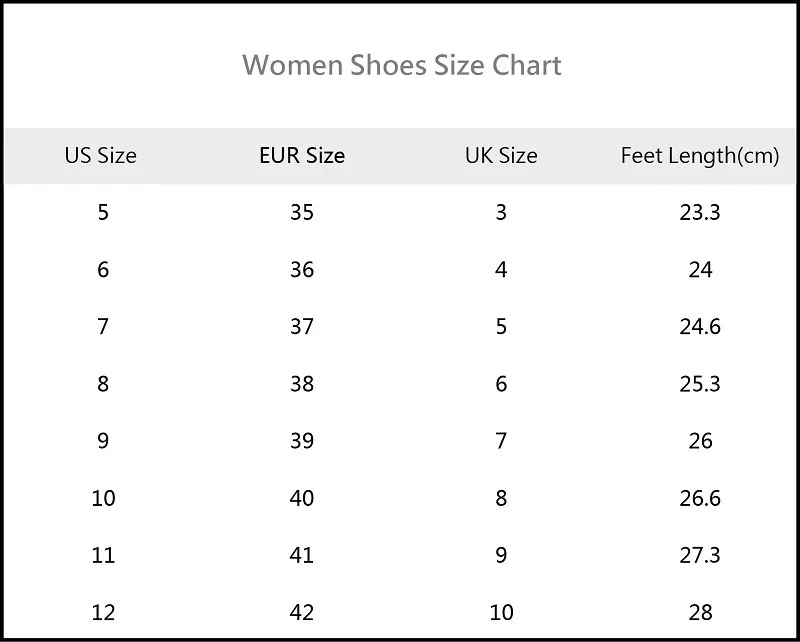The height and width of the screenshot is (642, 800).
Task: Select EUR size 40 cell
Action: [302, 498]
